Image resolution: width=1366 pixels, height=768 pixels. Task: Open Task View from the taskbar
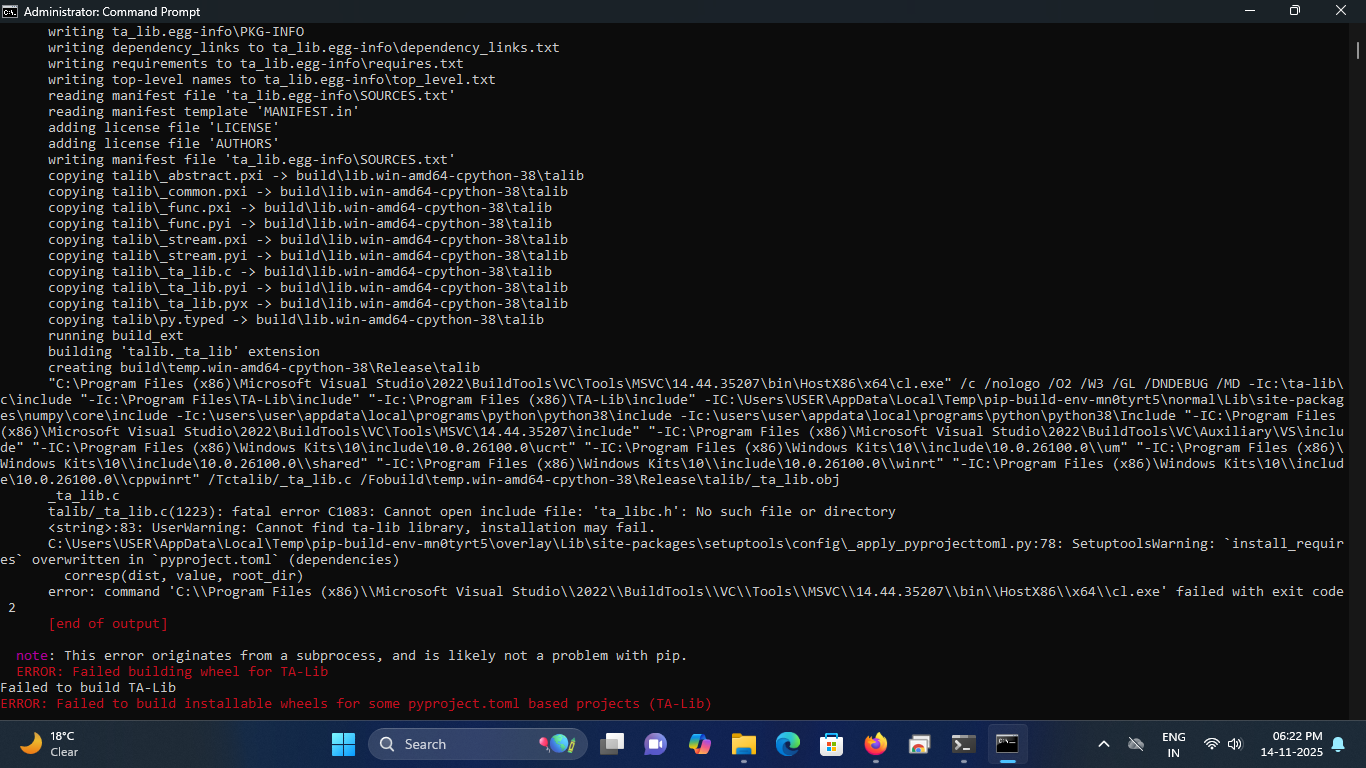tap(612, 744)
